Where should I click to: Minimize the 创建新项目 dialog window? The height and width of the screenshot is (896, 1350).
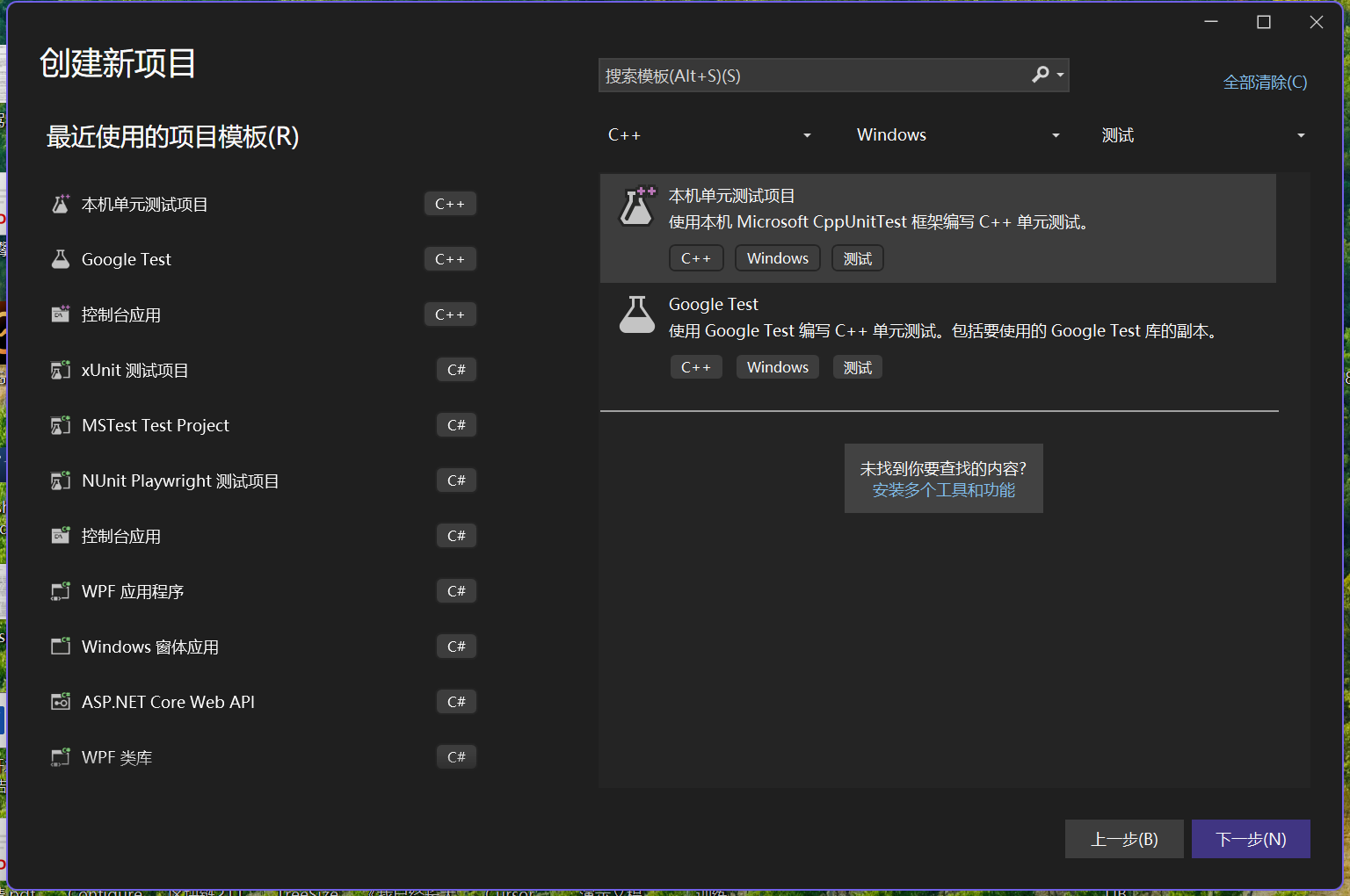coord(1211,22)
